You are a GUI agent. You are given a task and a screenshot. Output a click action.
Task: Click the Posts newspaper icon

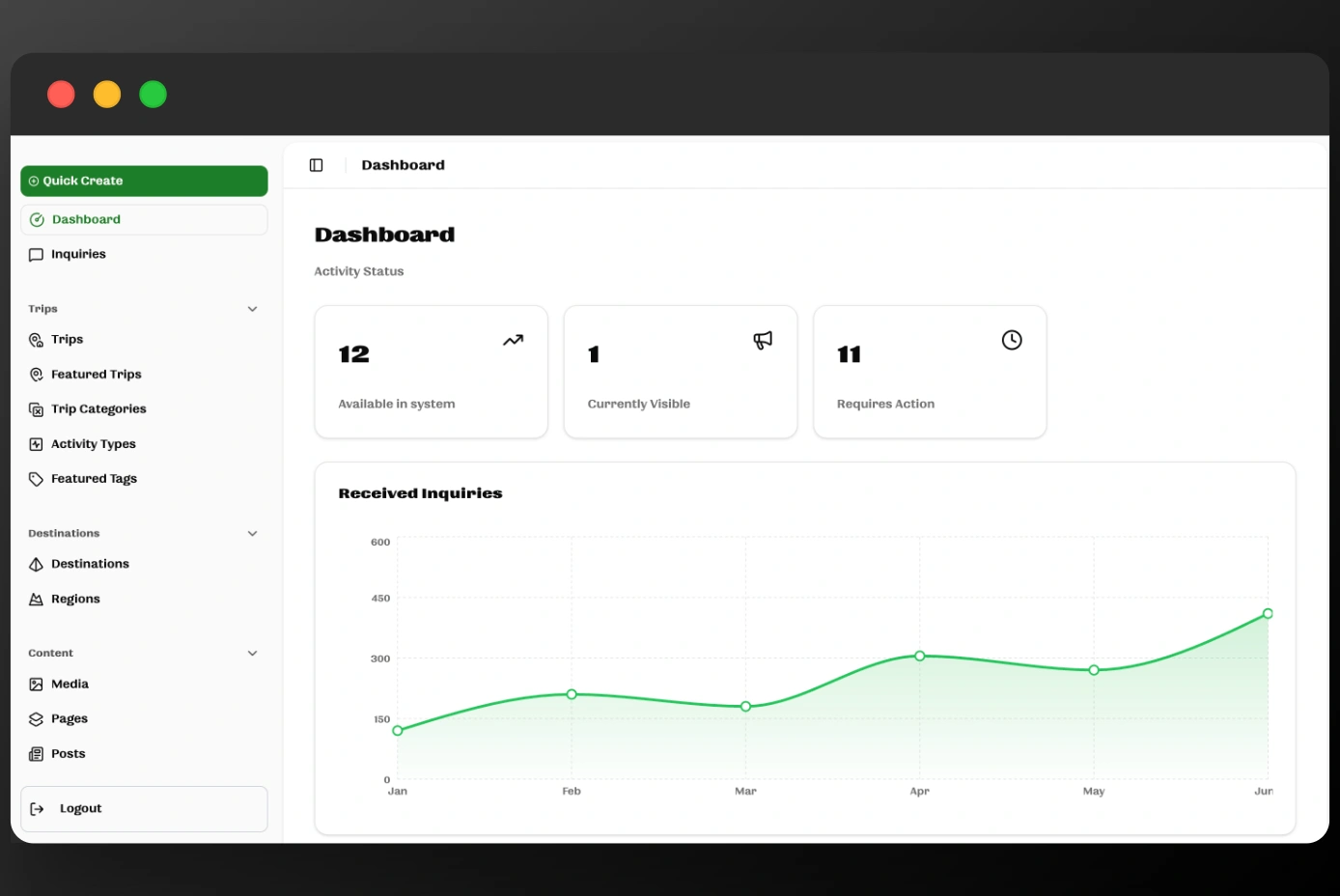coord(36,754)
